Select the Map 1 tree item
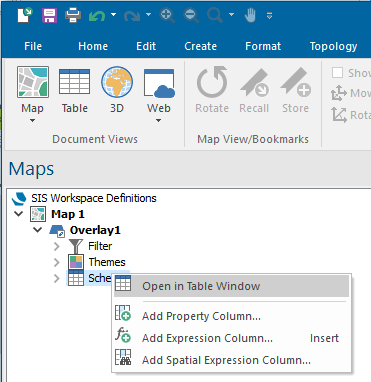Image resolution: width=371 pixels, height=382 pixels. pos(68,214)
